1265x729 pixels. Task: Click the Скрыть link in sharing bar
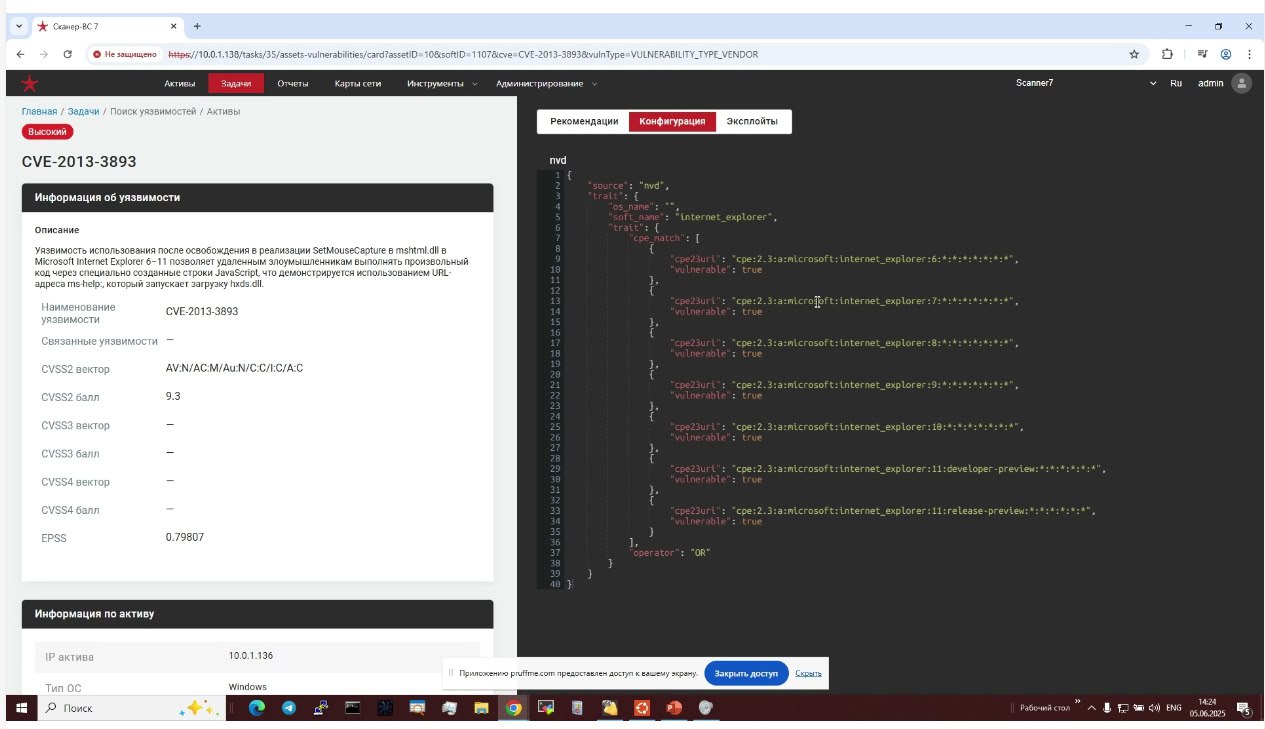pos(808,673)
